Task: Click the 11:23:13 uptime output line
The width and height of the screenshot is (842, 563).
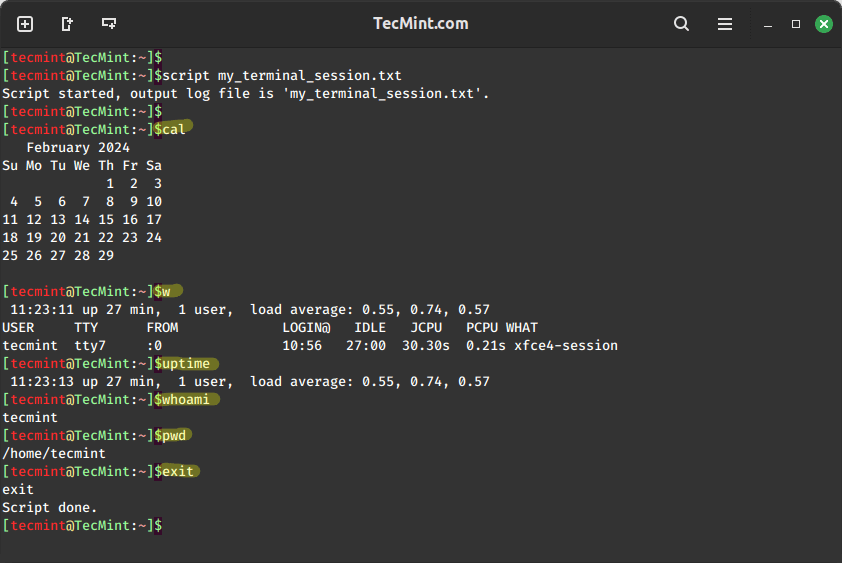Action: [x=250, y=381]
